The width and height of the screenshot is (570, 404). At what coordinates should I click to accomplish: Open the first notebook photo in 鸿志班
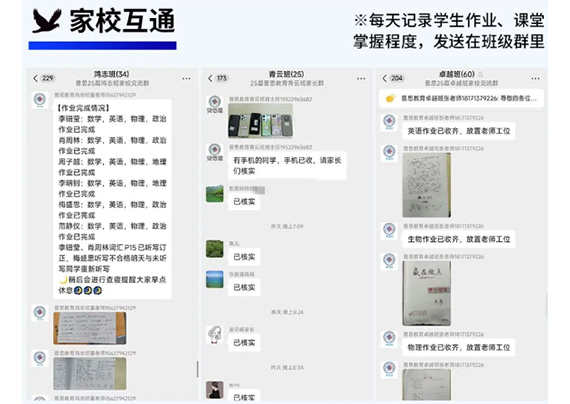click(90, 328)
